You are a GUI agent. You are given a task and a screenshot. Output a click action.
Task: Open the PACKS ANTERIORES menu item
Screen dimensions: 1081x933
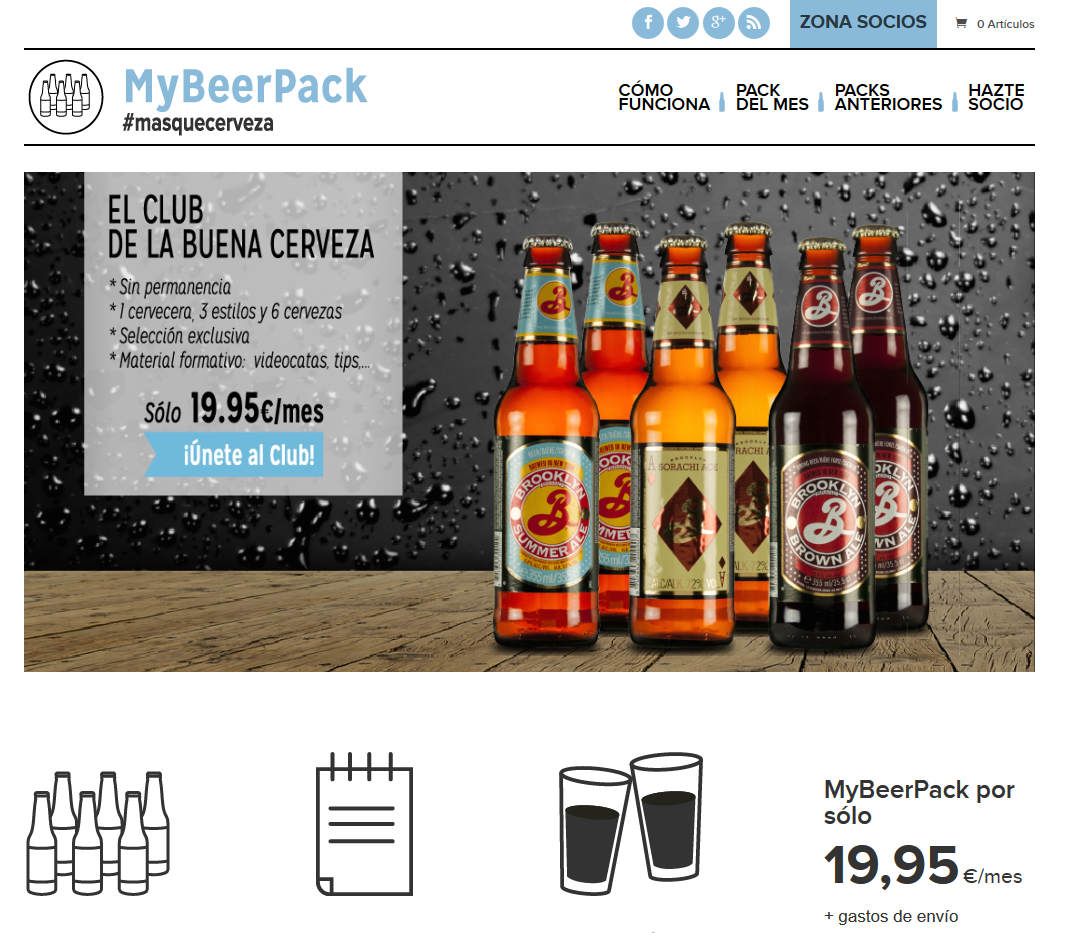pos(888,97)
